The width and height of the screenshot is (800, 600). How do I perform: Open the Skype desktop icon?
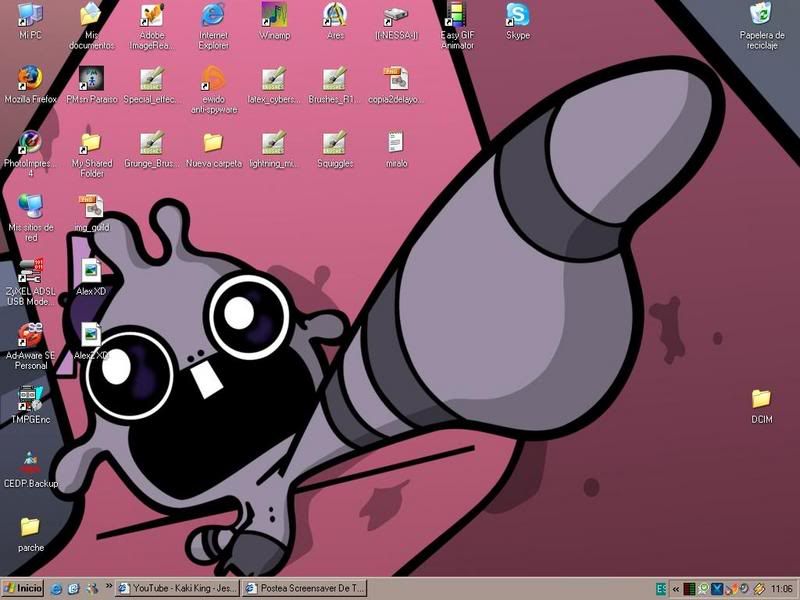pos(518,21)
